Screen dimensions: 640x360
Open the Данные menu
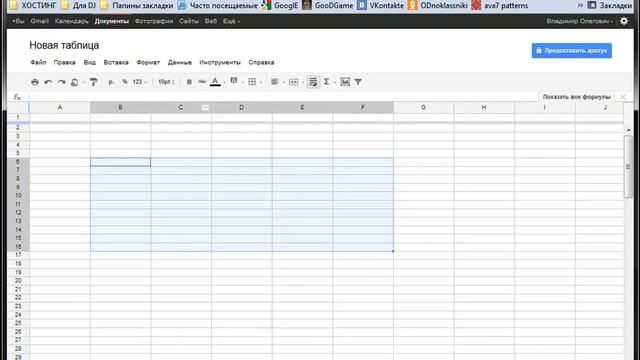click(x=180, y=62)
